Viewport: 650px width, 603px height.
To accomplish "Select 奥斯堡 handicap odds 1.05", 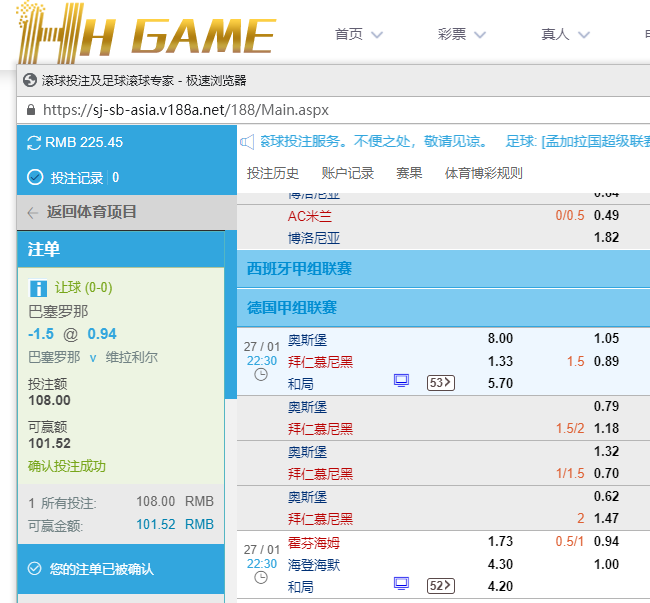I will [606, 338].
